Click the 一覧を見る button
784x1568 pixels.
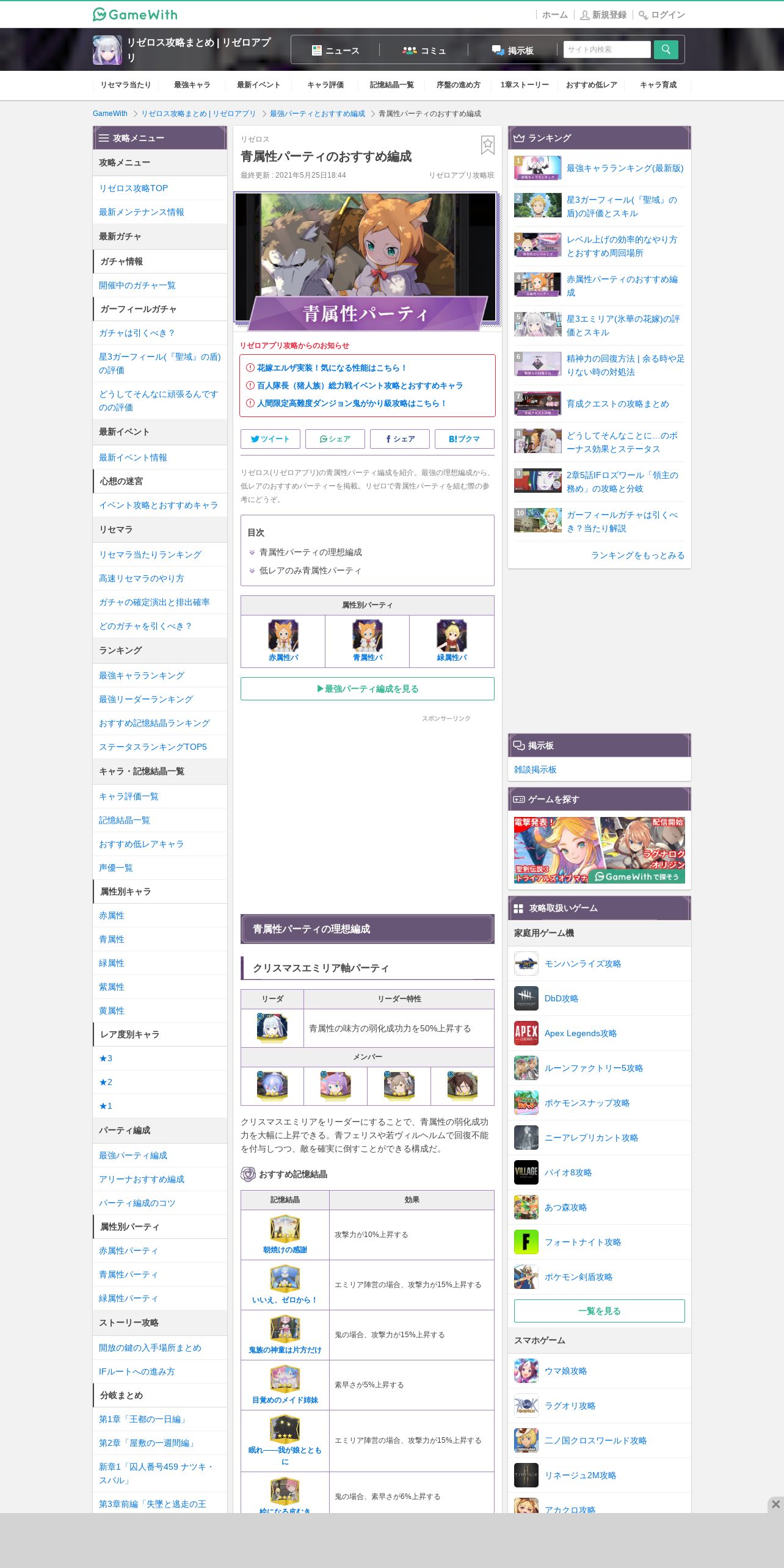600,1311
